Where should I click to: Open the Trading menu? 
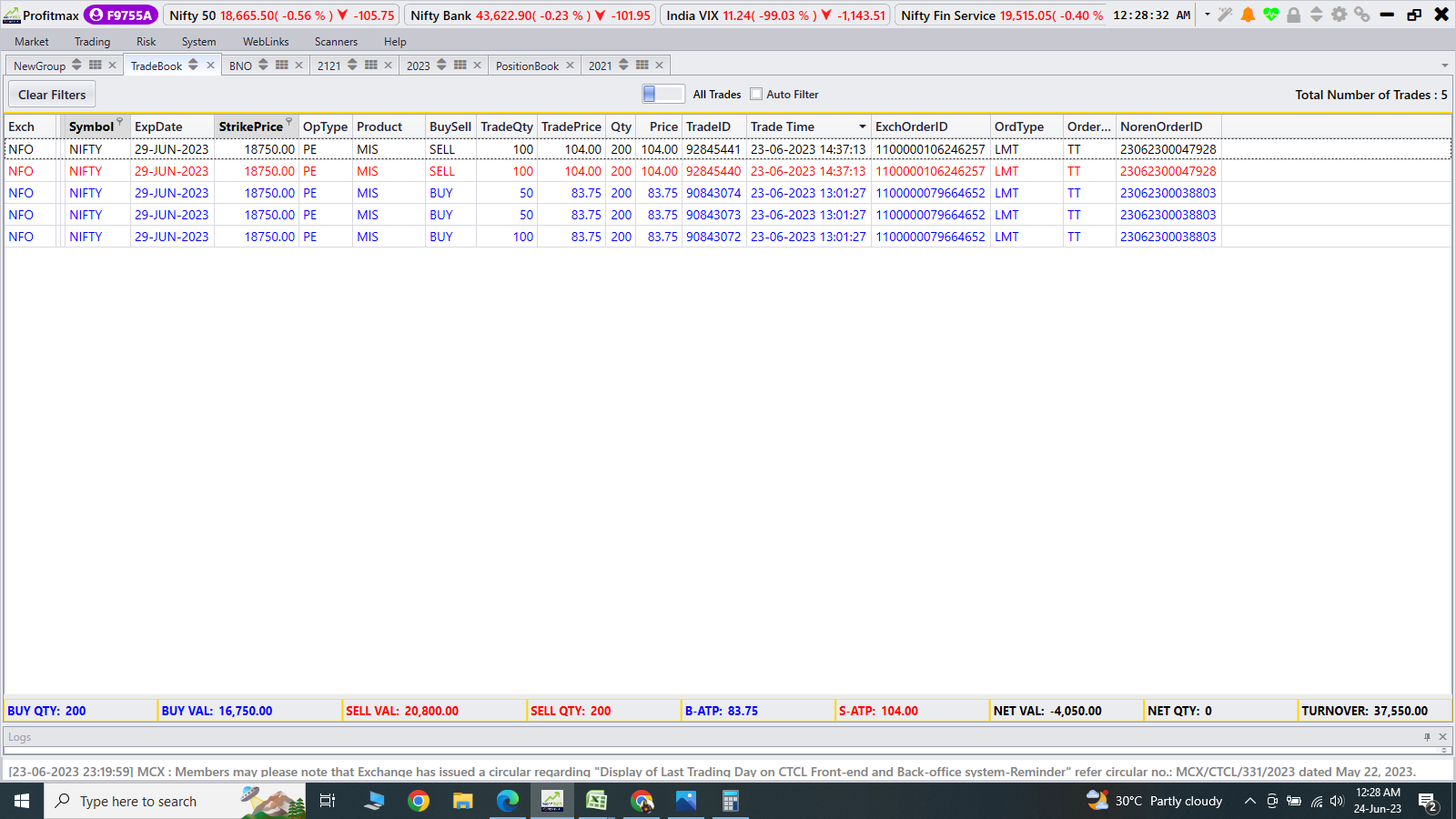click(x=92, y=42)
